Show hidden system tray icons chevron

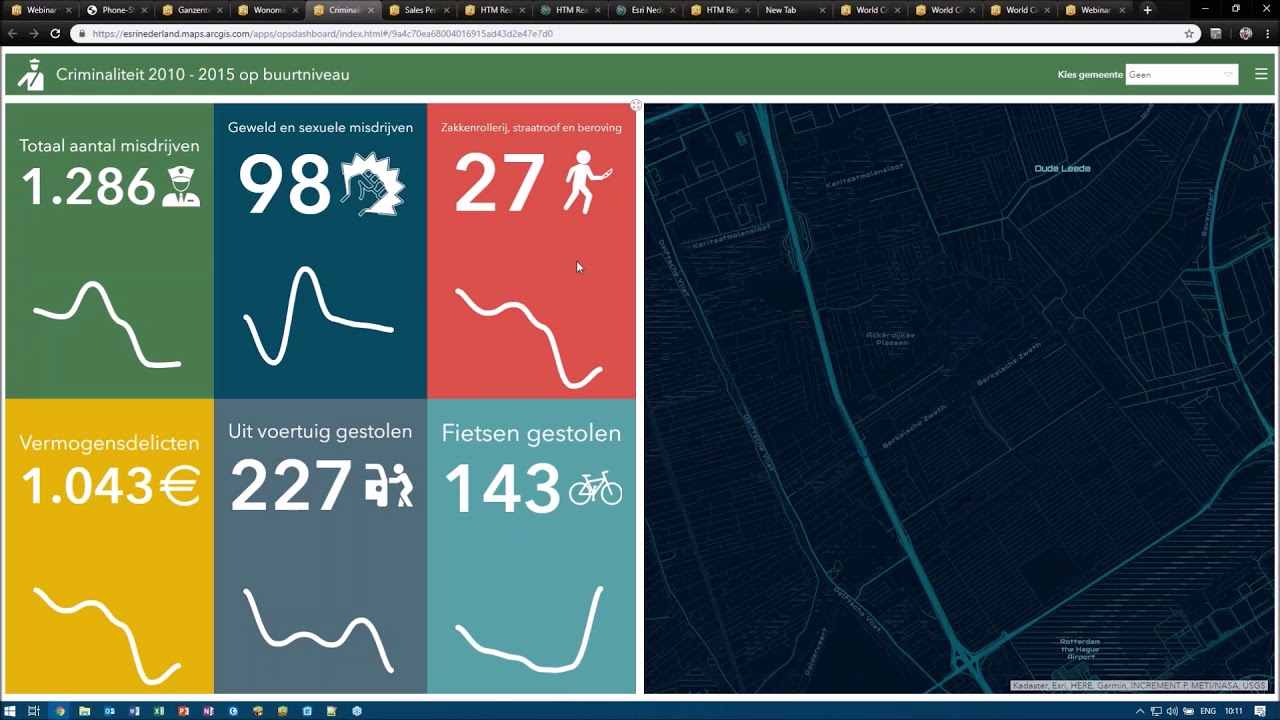pos(1139,711)
